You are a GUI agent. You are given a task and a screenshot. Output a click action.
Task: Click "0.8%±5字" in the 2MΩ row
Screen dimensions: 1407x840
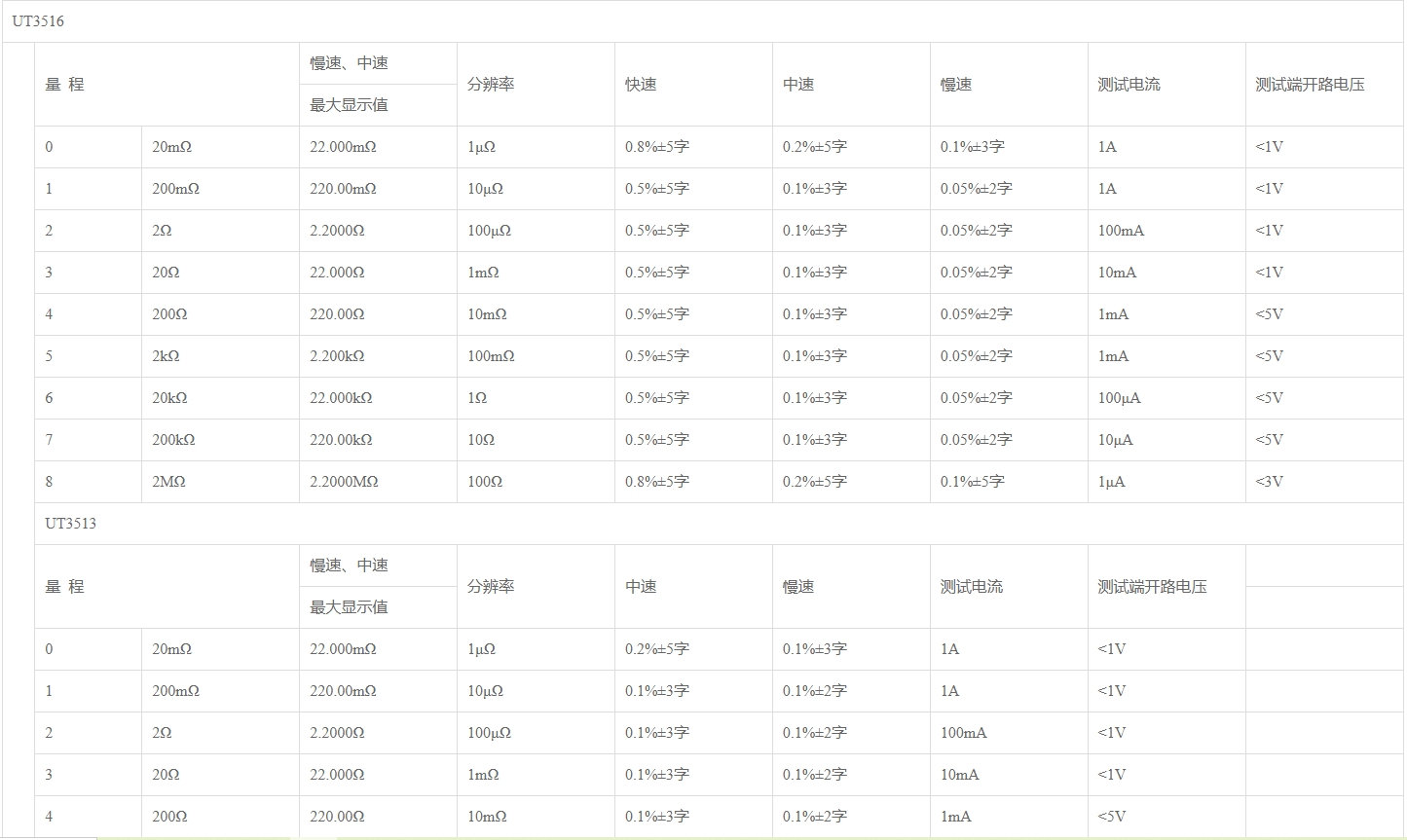(x=657, y=482)
